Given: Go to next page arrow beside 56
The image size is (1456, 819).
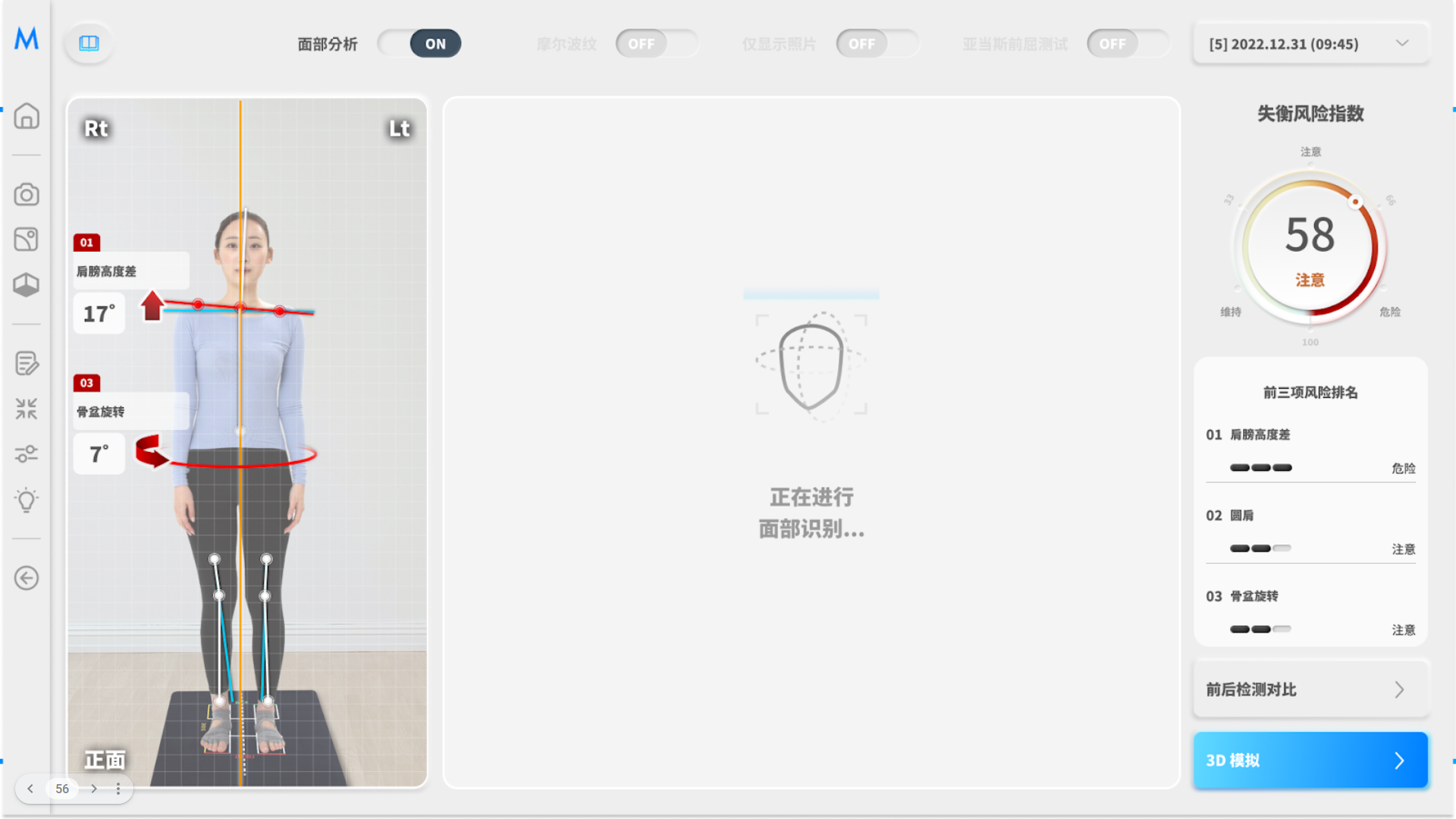Looking at the screenshot, I should [x=94, y=789].
